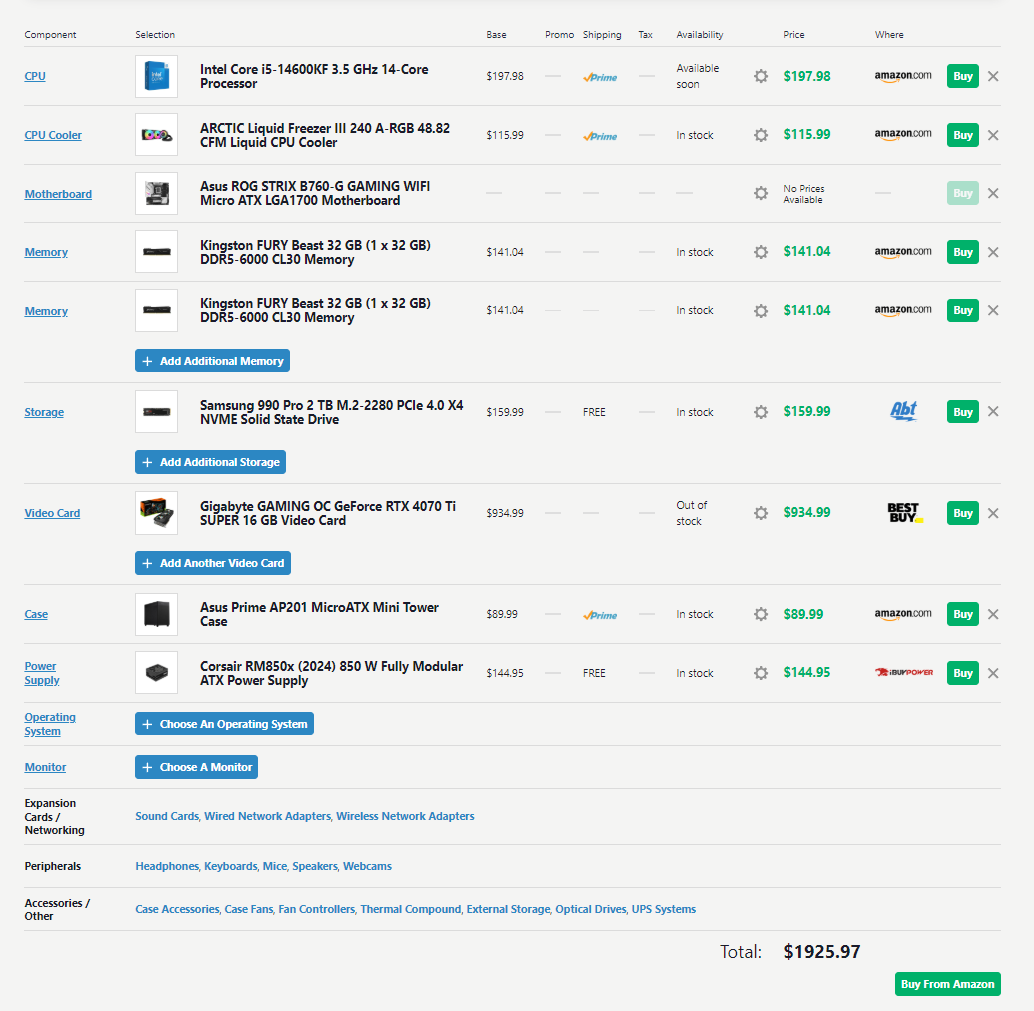This screenshot has height=1011, width=1034.
Task: Open the Keyboards peripherals link
Action: (x=230, y=866)
